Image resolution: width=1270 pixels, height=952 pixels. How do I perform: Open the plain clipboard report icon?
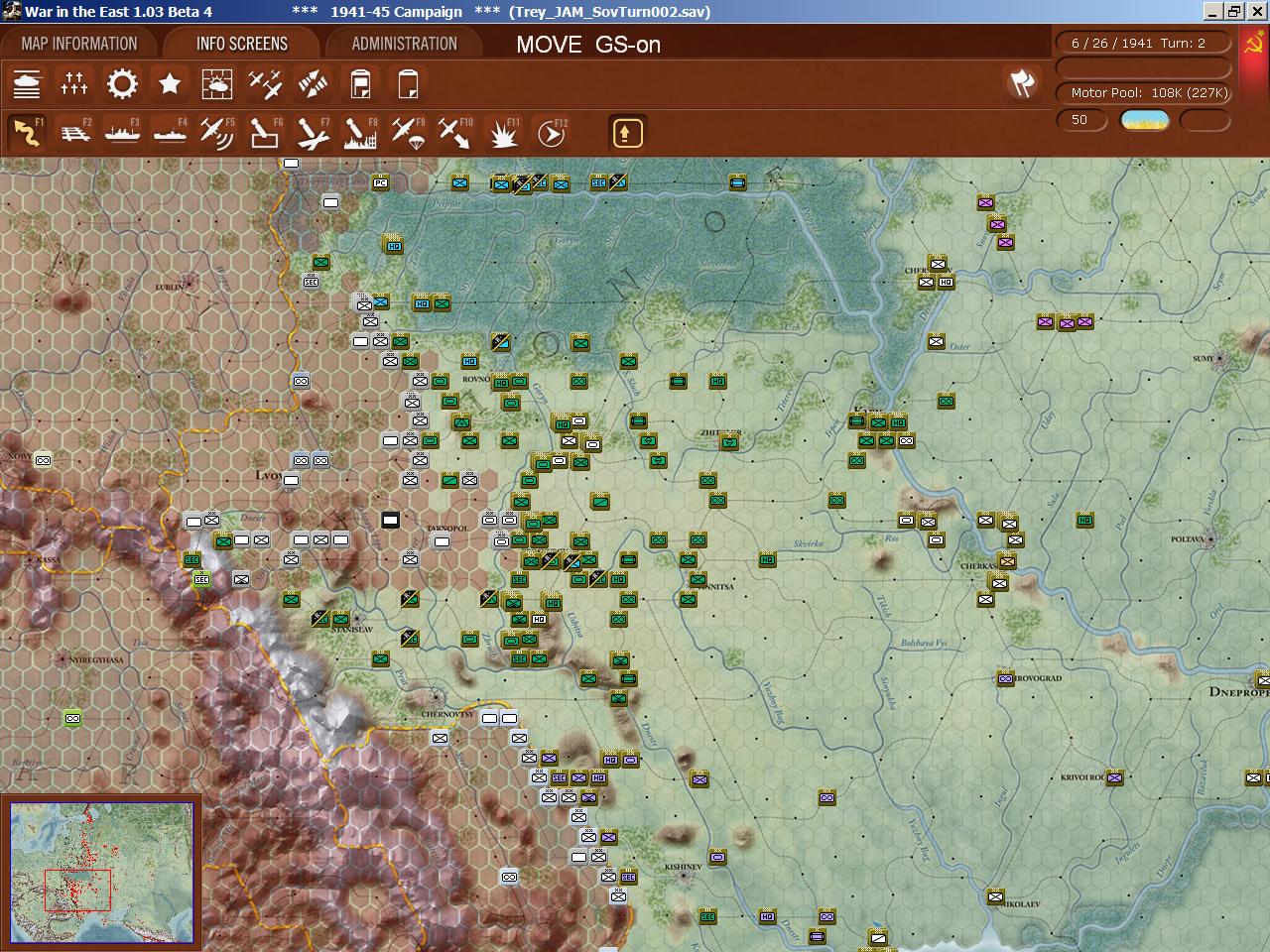point(408,84)
